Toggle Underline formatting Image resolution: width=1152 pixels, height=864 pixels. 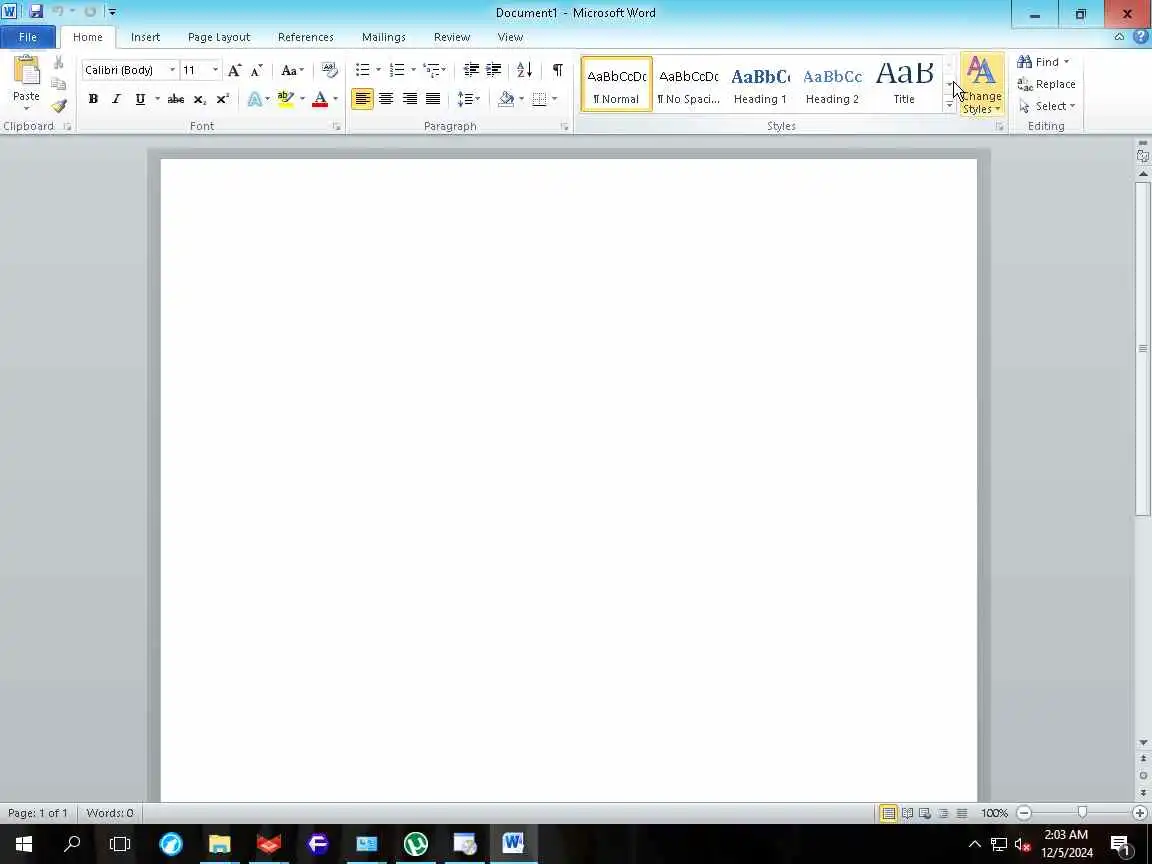140,98
